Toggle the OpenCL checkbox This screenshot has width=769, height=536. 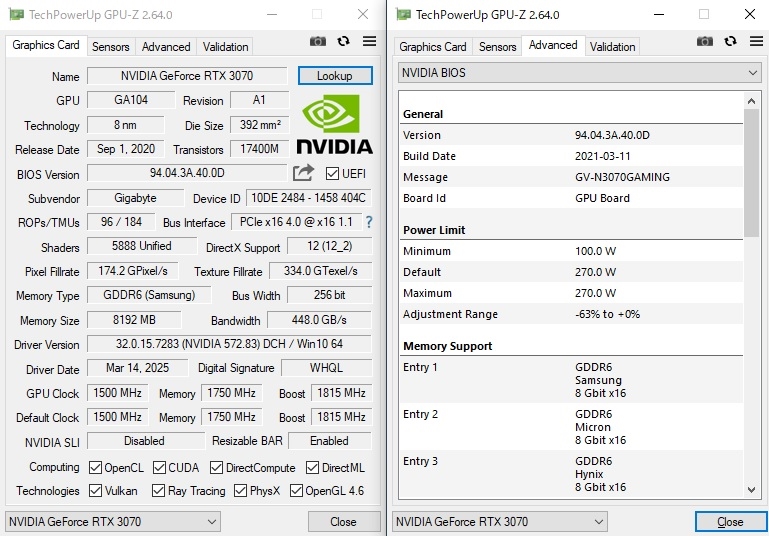tap(95, 467)
